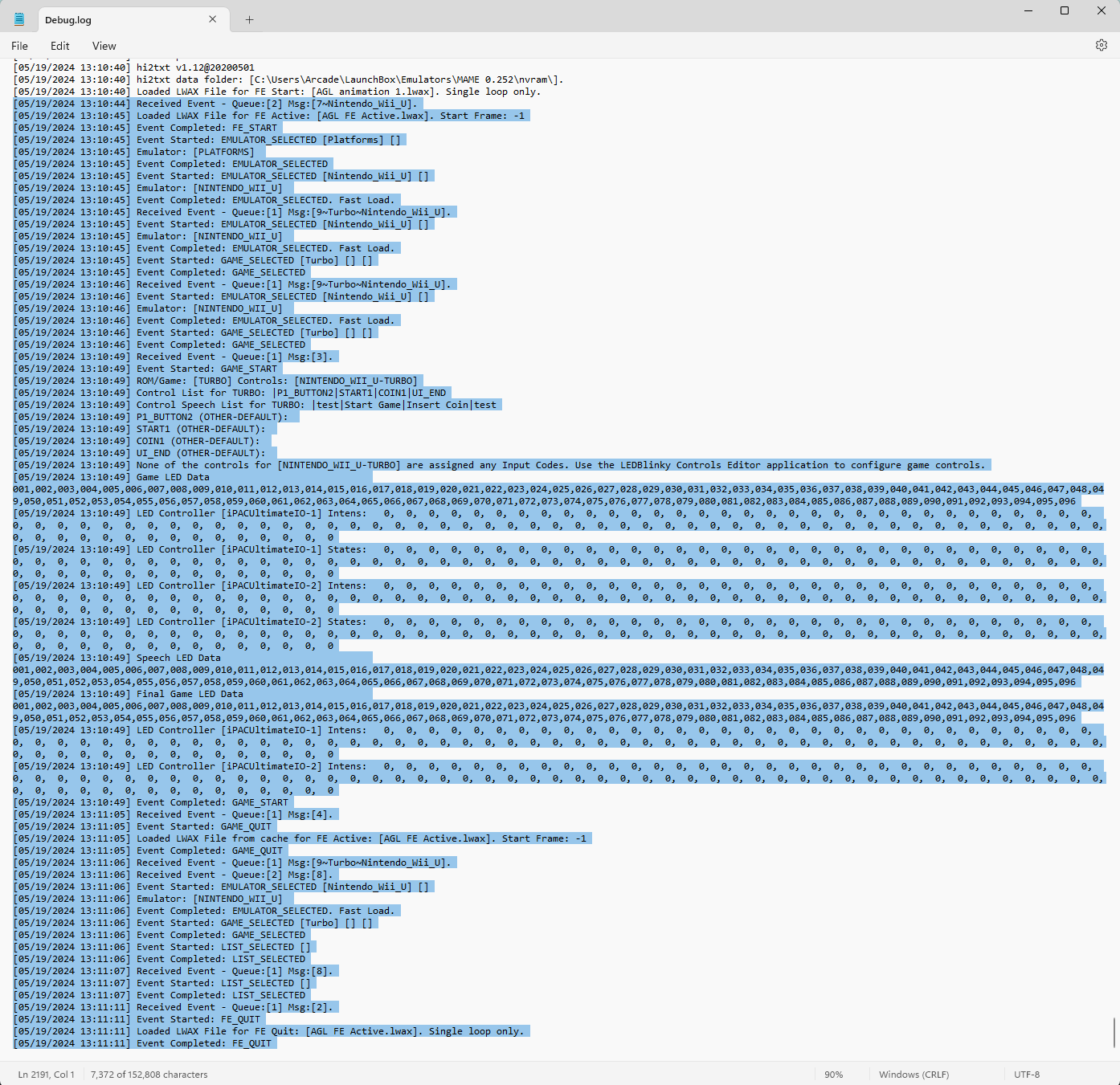This screenshot has width=1120, height=1085.
Task: Click the 'Control Speech List for TURBO' line
Action: (x=255, y=405)
